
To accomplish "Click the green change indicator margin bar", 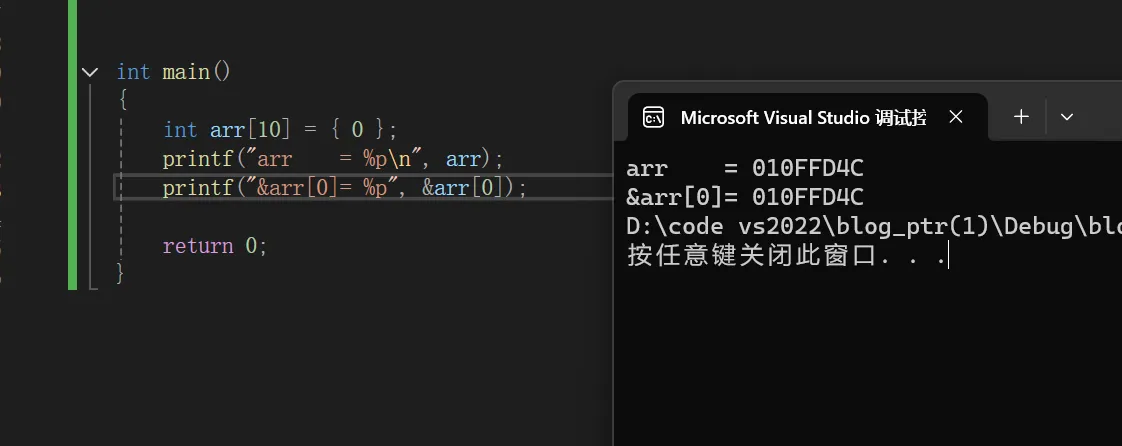I will [72, 145].
